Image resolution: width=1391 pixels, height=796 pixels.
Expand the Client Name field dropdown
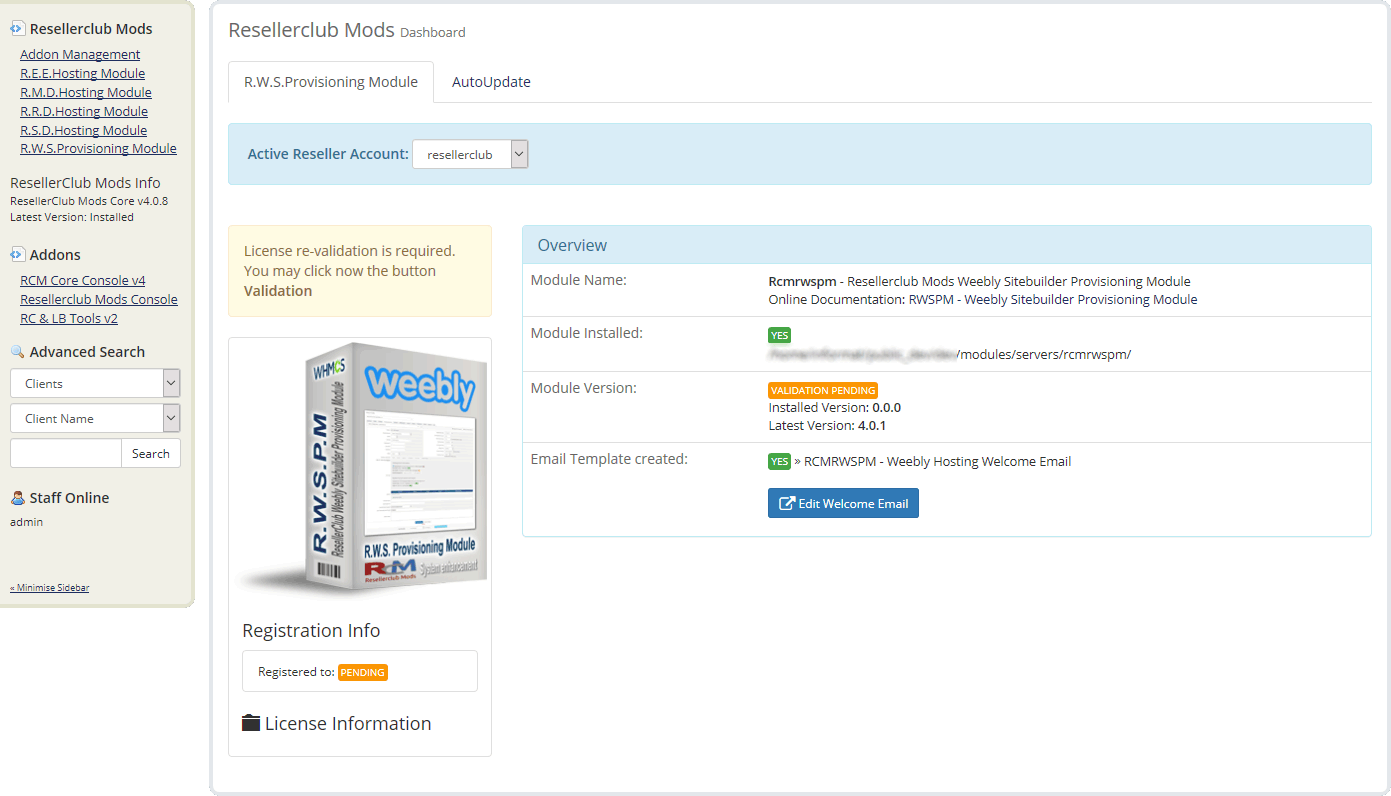point(95,418)
